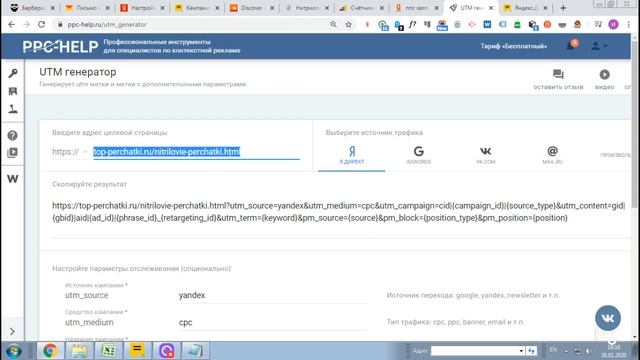The width and height of the screenshot is (640, 360).
Task: Click the PPC-HELP logo
Action: click(60, 47)
